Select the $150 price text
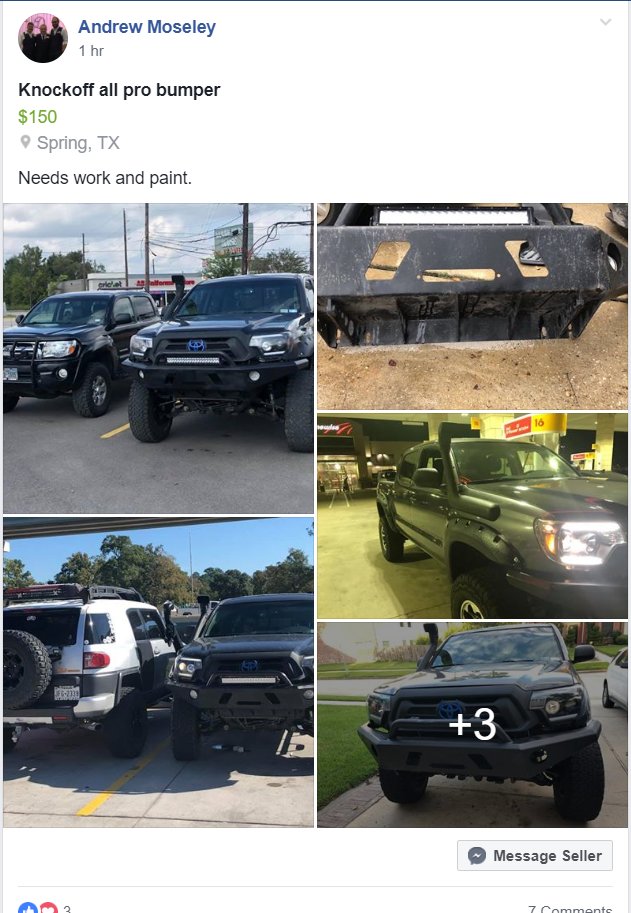The width and height of the screenshot is (631, 913). click(38, 116)
